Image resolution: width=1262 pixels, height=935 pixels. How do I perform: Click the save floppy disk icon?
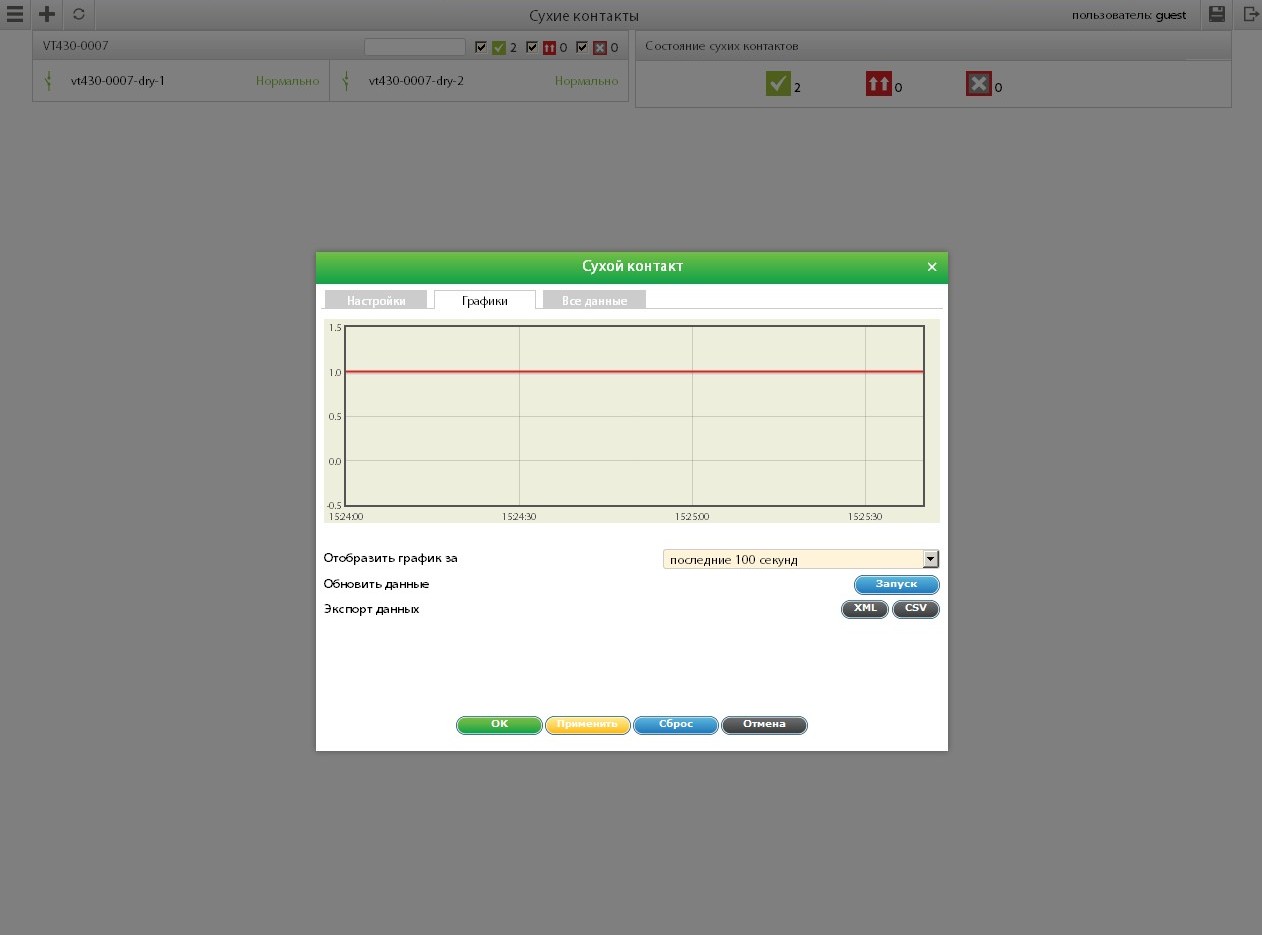1217,14
